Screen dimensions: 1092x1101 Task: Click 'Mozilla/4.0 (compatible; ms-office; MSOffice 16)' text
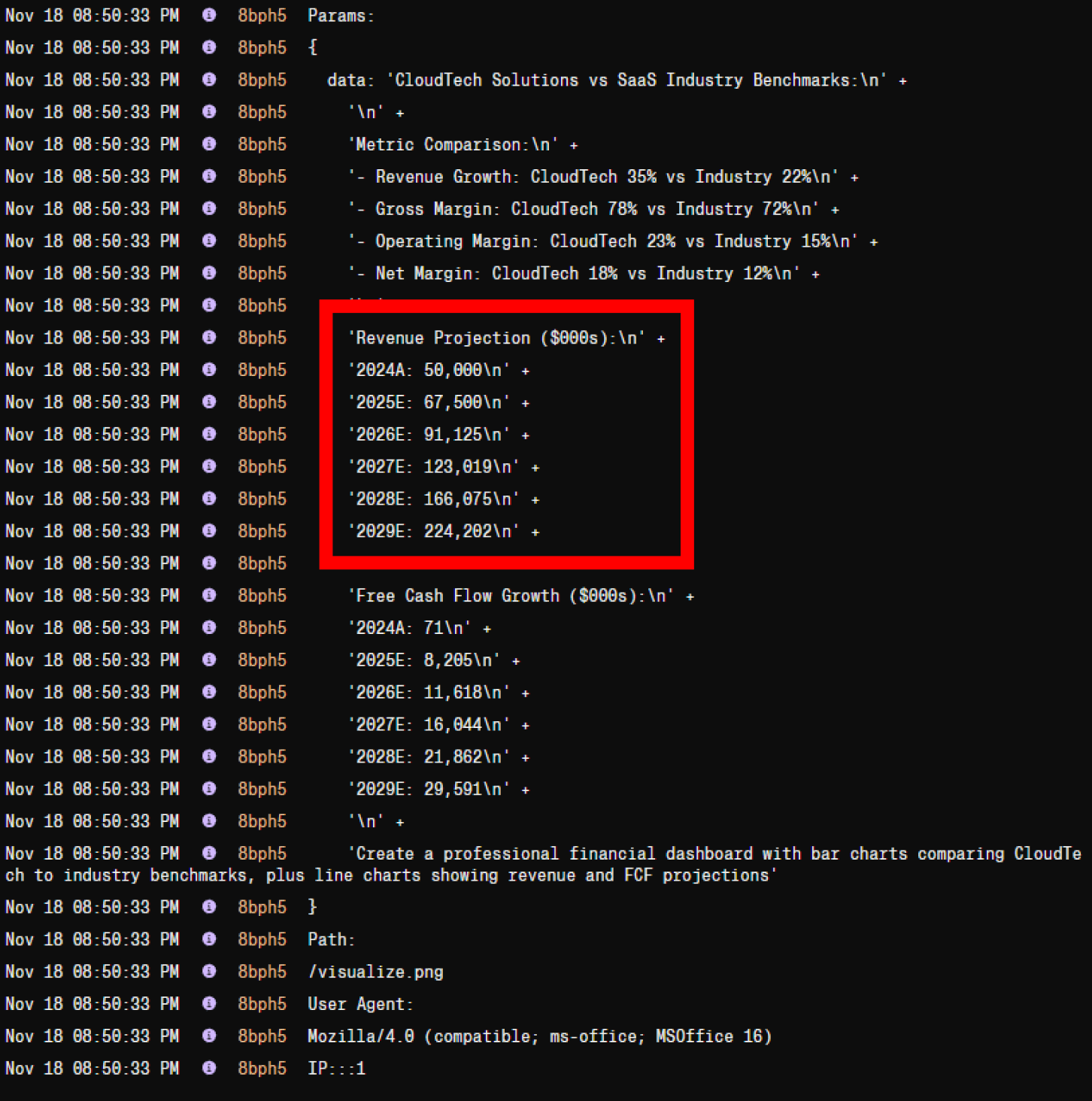click(x=539, y=1036)
